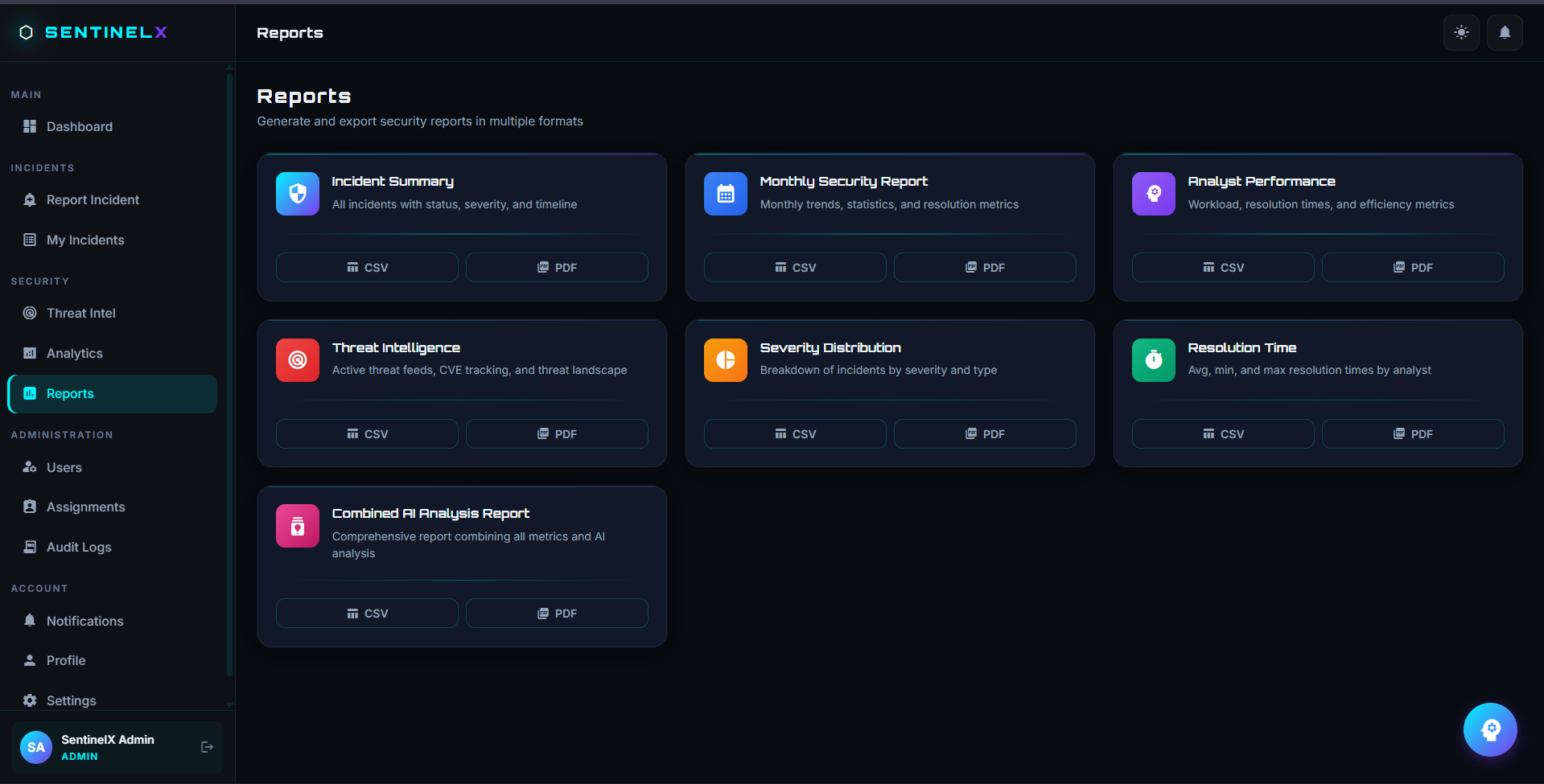
Task: Go to Report Incident page
Action: (x=113, y=199)
